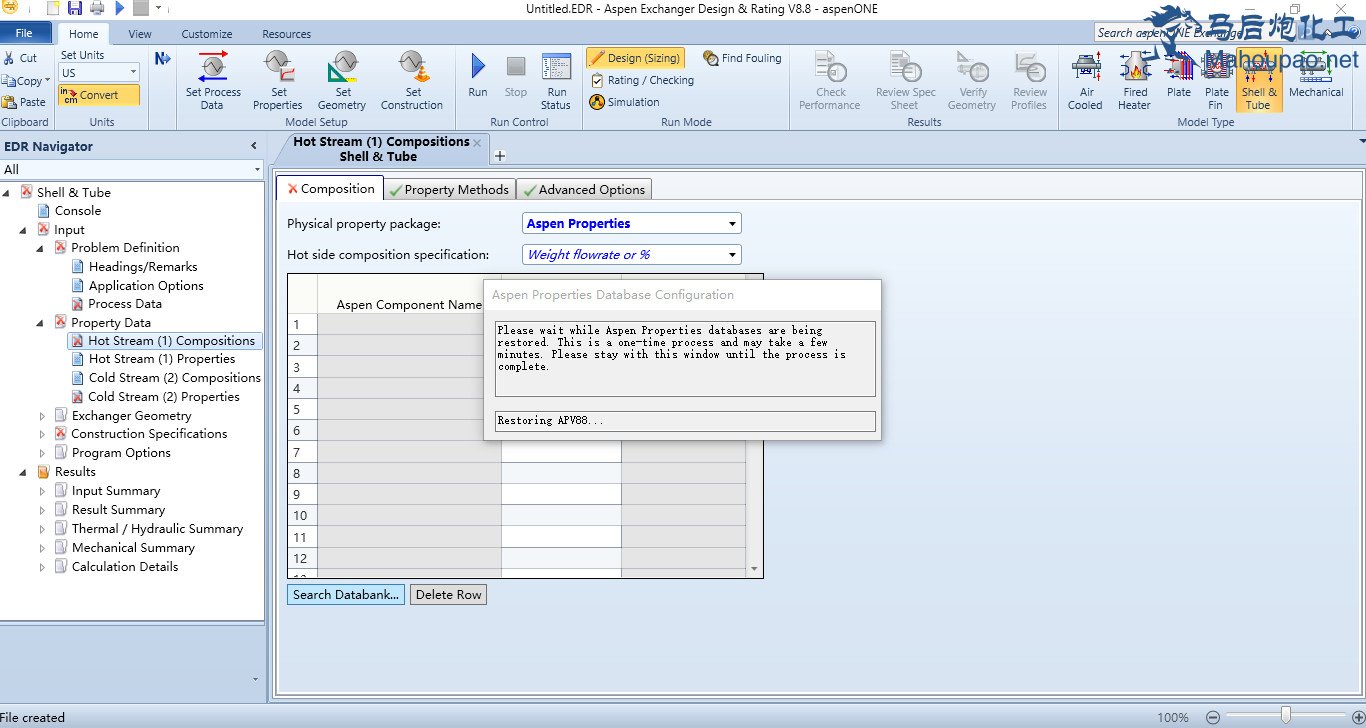Click row 9 middle composition cell
Viewport: 1366px width, 728px height.
(561, 494)
